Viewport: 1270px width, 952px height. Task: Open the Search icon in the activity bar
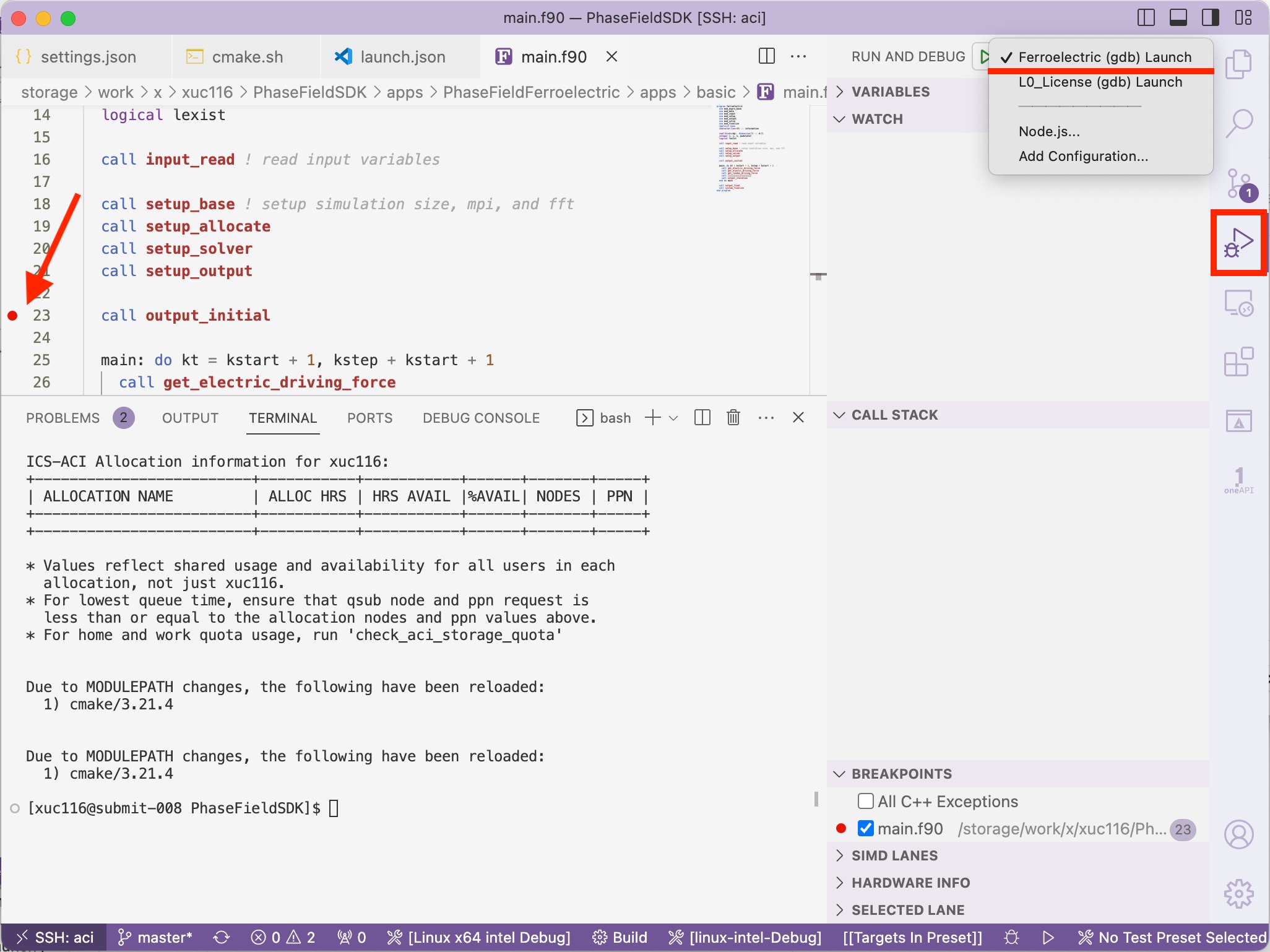click(1240, 123)
